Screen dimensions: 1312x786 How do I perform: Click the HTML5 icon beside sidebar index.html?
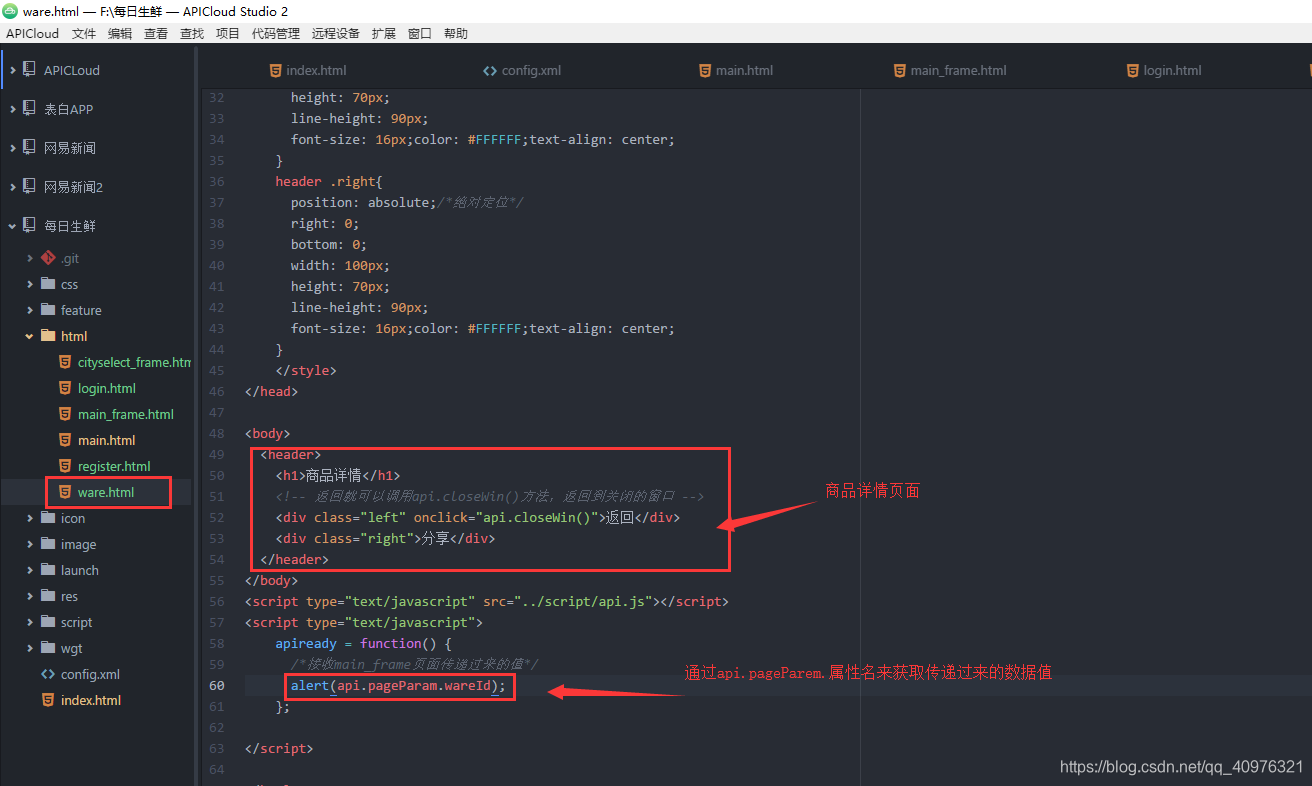point(47,700)
